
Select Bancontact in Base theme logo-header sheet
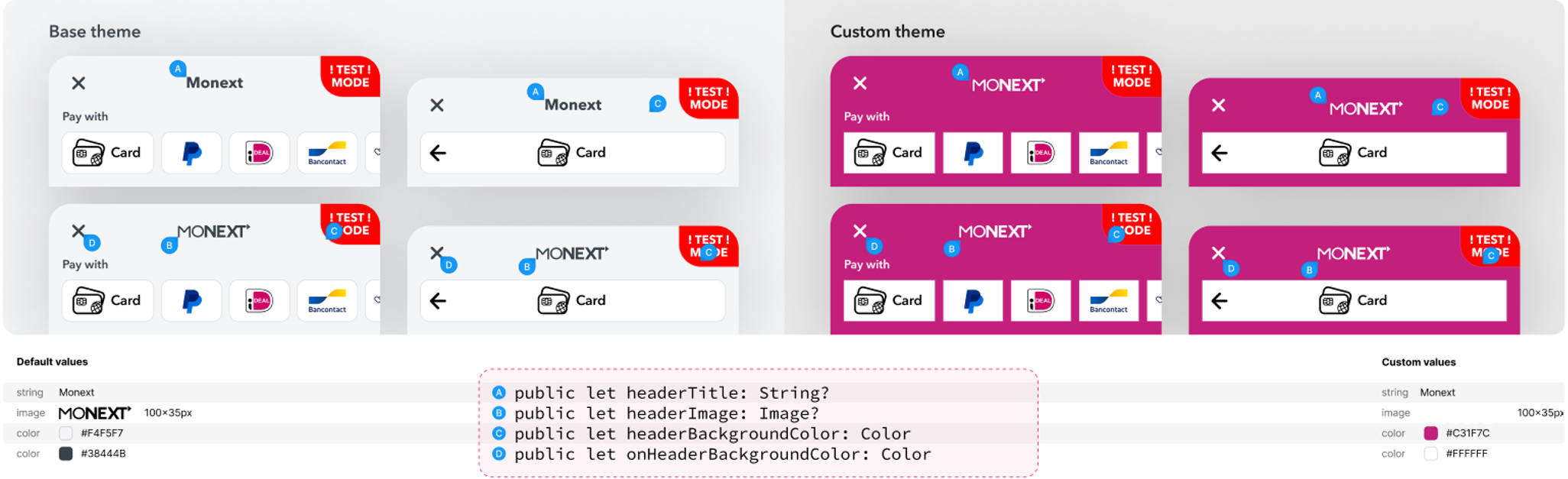click(x=327, y=301)
